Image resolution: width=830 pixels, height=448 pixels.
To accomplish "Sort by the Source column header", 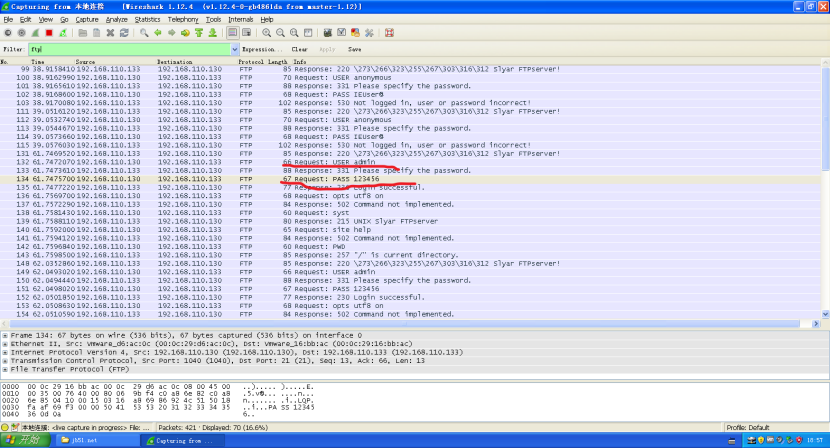I will 85,61.
